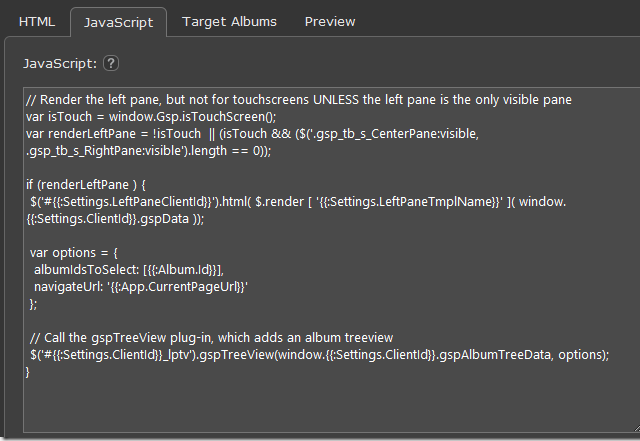Place cursor on '.gsp_tb_s_RightPane:visible' line
640x441 pixels.
[149, 151]
